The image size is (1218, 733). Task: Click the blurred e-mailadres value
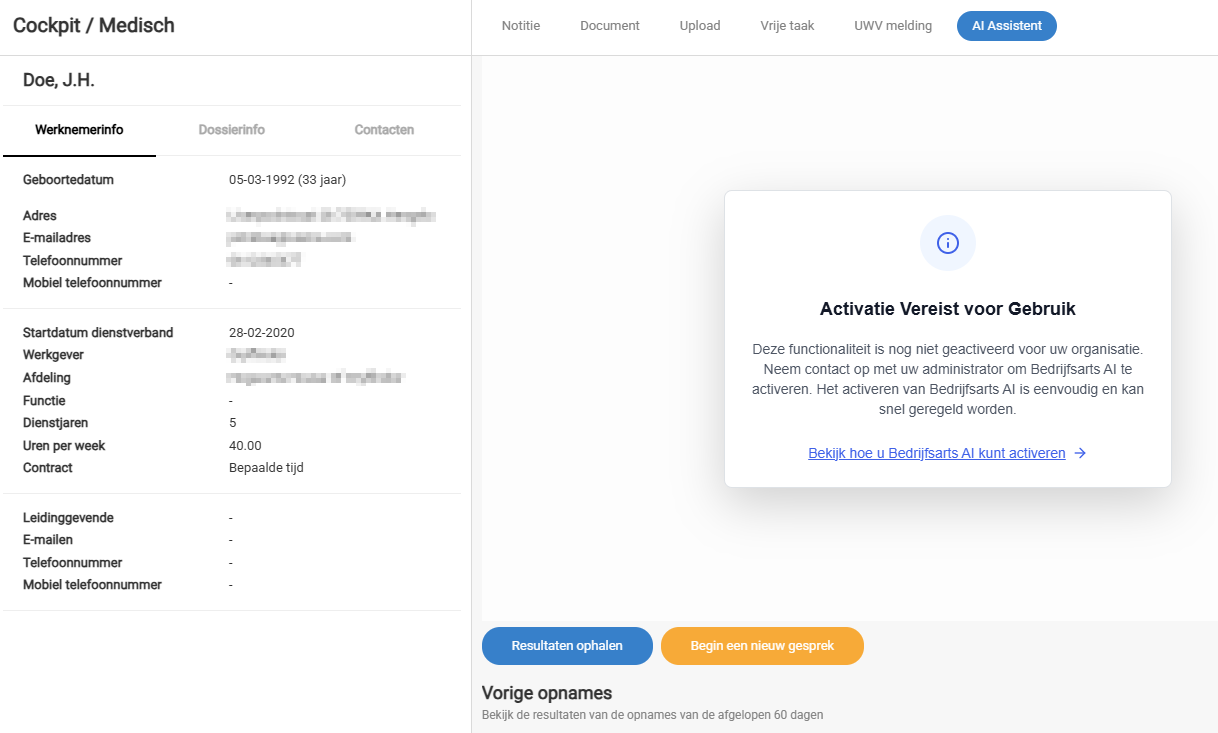[291, 238]
